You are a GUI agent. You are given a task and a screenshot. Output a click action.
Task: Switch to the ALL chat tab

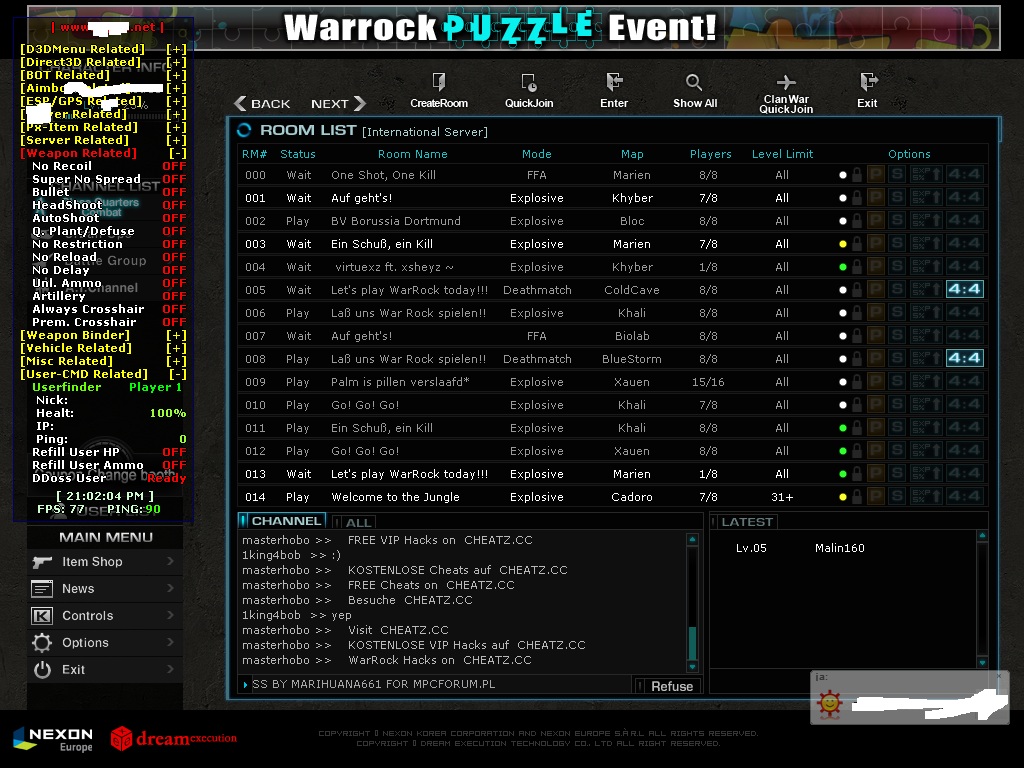pyautogui.click(x=353, y=522)
